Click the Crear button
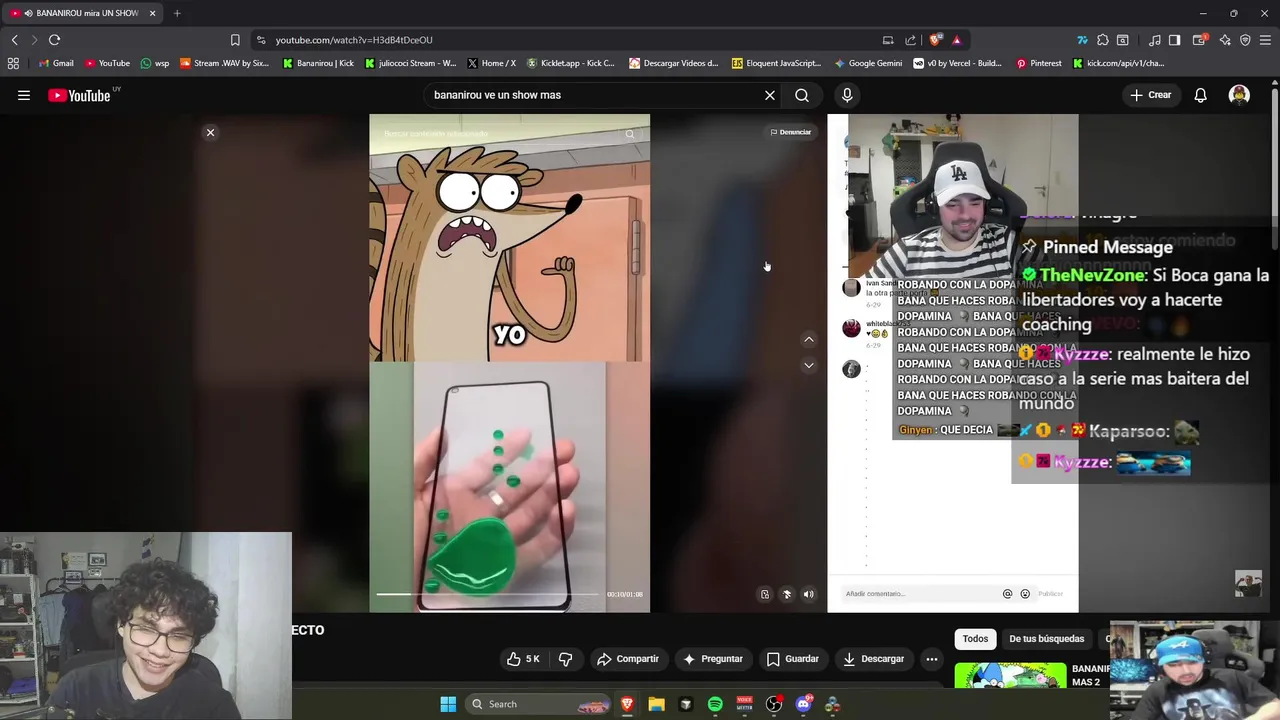Screen dimensions: 1280x720 click(1150, 95)
